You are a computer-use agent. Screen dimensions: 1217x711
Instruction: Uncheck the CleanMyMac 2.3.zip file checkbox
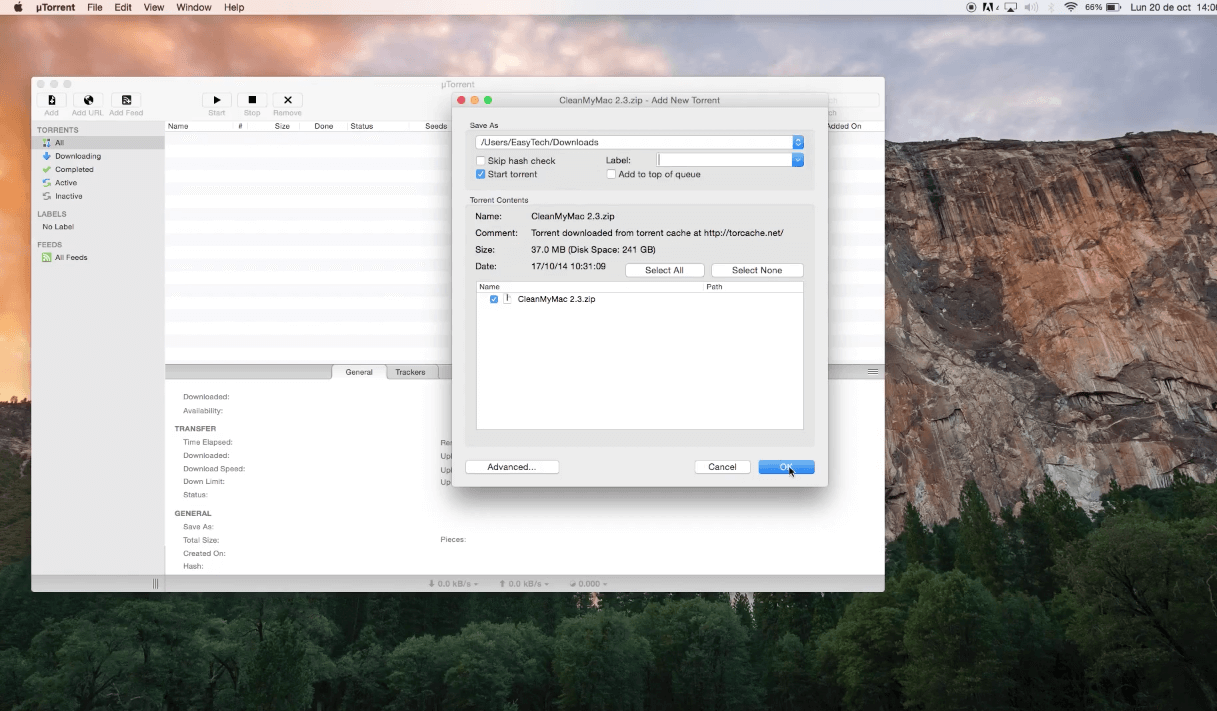[494, 299]
